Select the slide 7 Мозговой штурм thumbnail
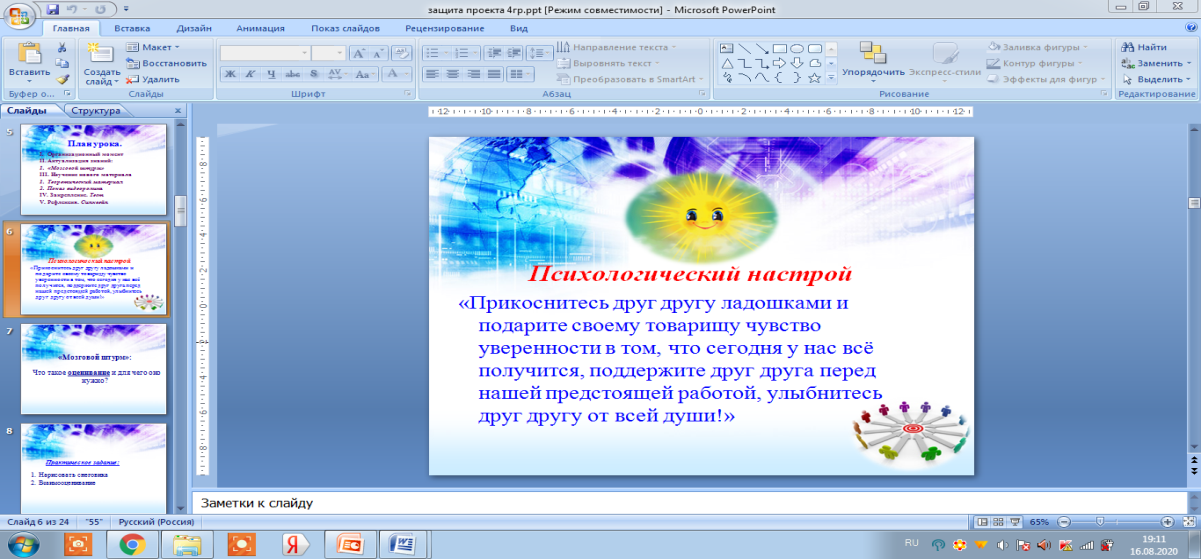The height and width of the screenshot is (559, 1201). click(94, 367)
